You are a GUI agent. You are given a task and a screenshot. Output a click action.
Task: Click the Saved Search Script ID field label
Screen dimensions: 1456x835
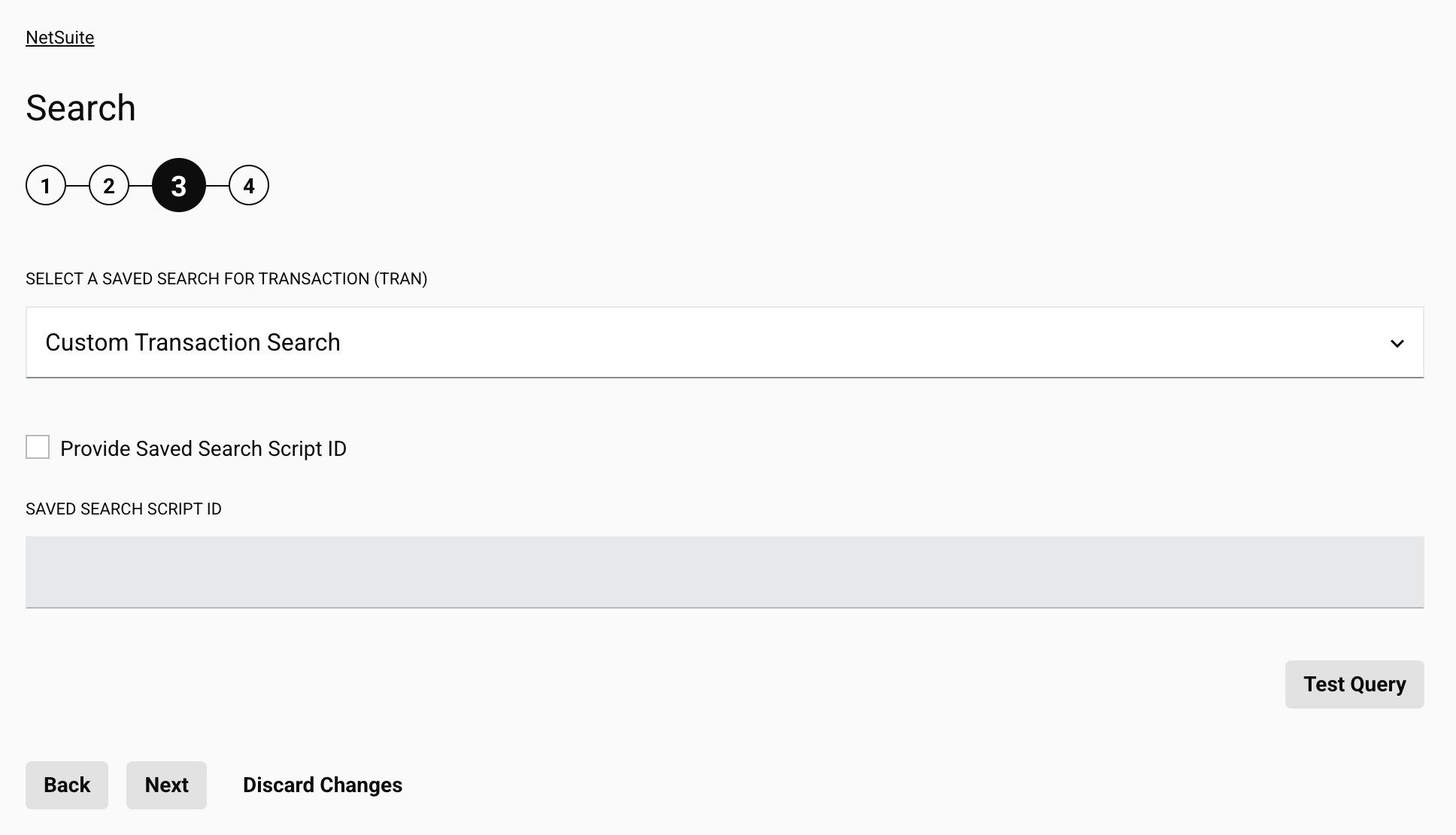pos(123,509)
